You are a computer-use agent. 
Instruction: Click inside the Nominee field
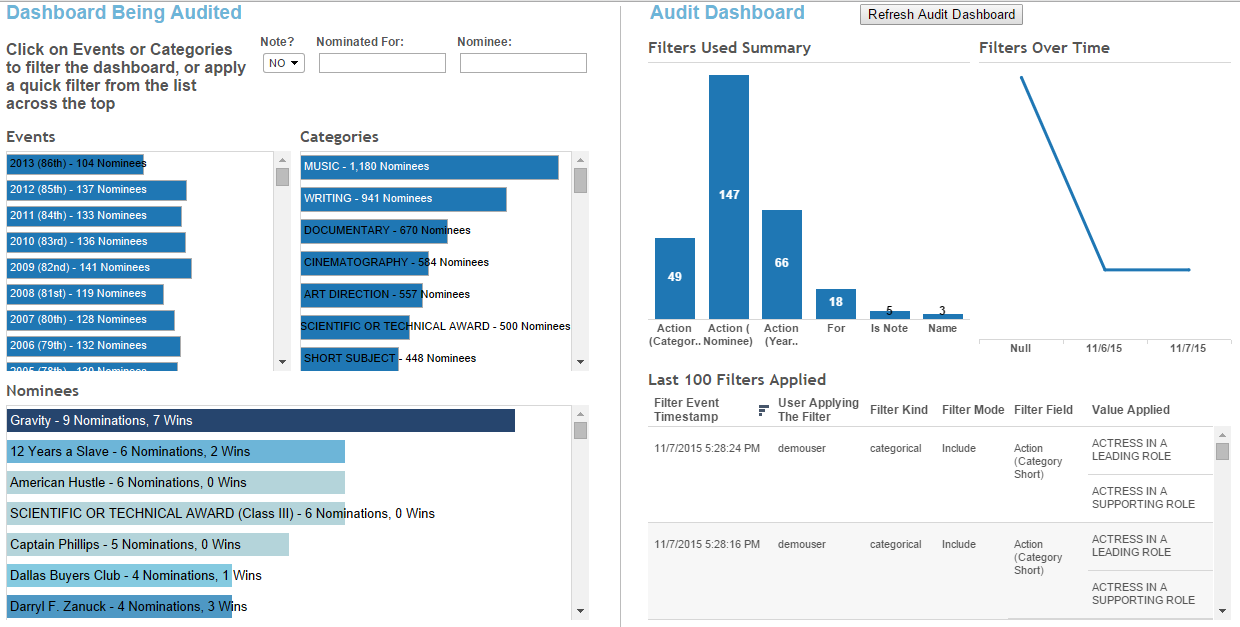(522, 62)
